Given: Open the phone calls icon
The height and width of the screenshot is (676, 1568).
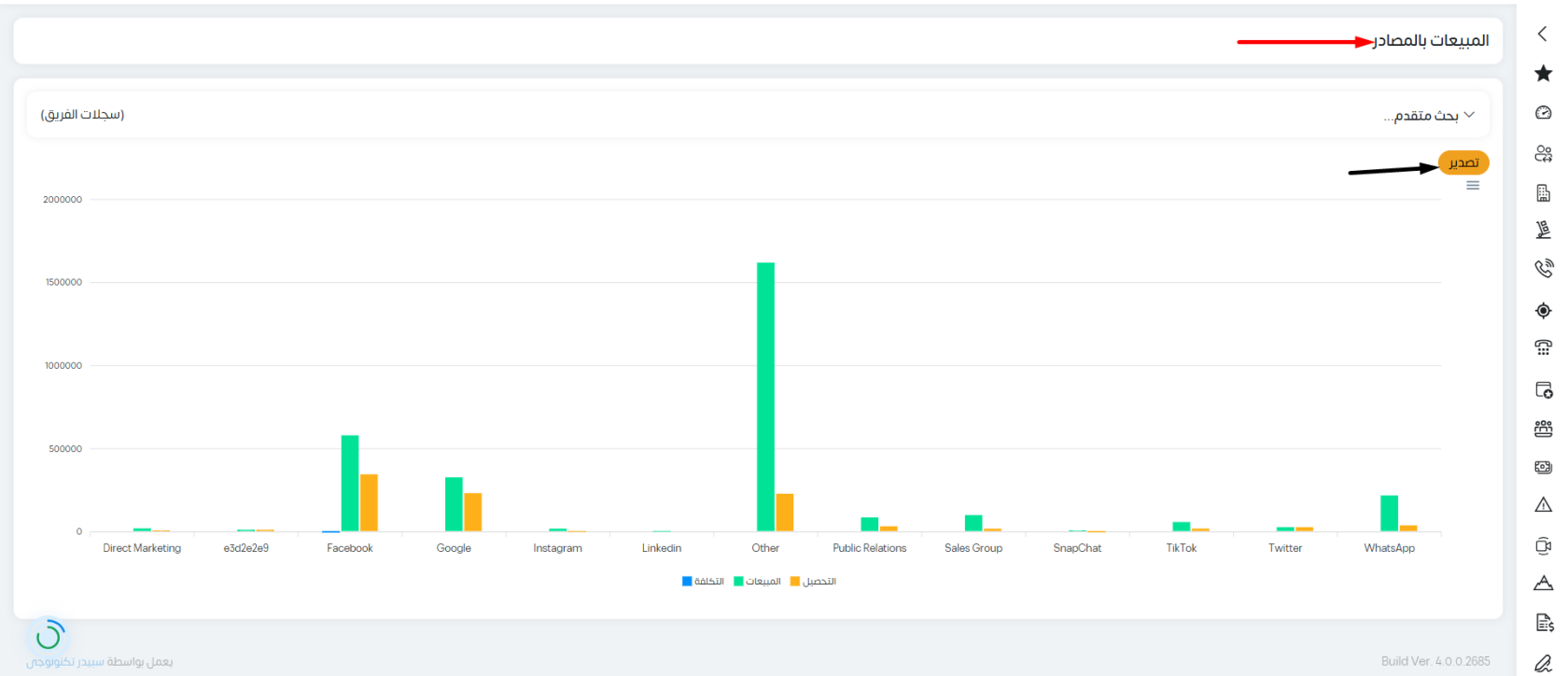Looking at the screenshot, I should click(x=1543, y=269).
